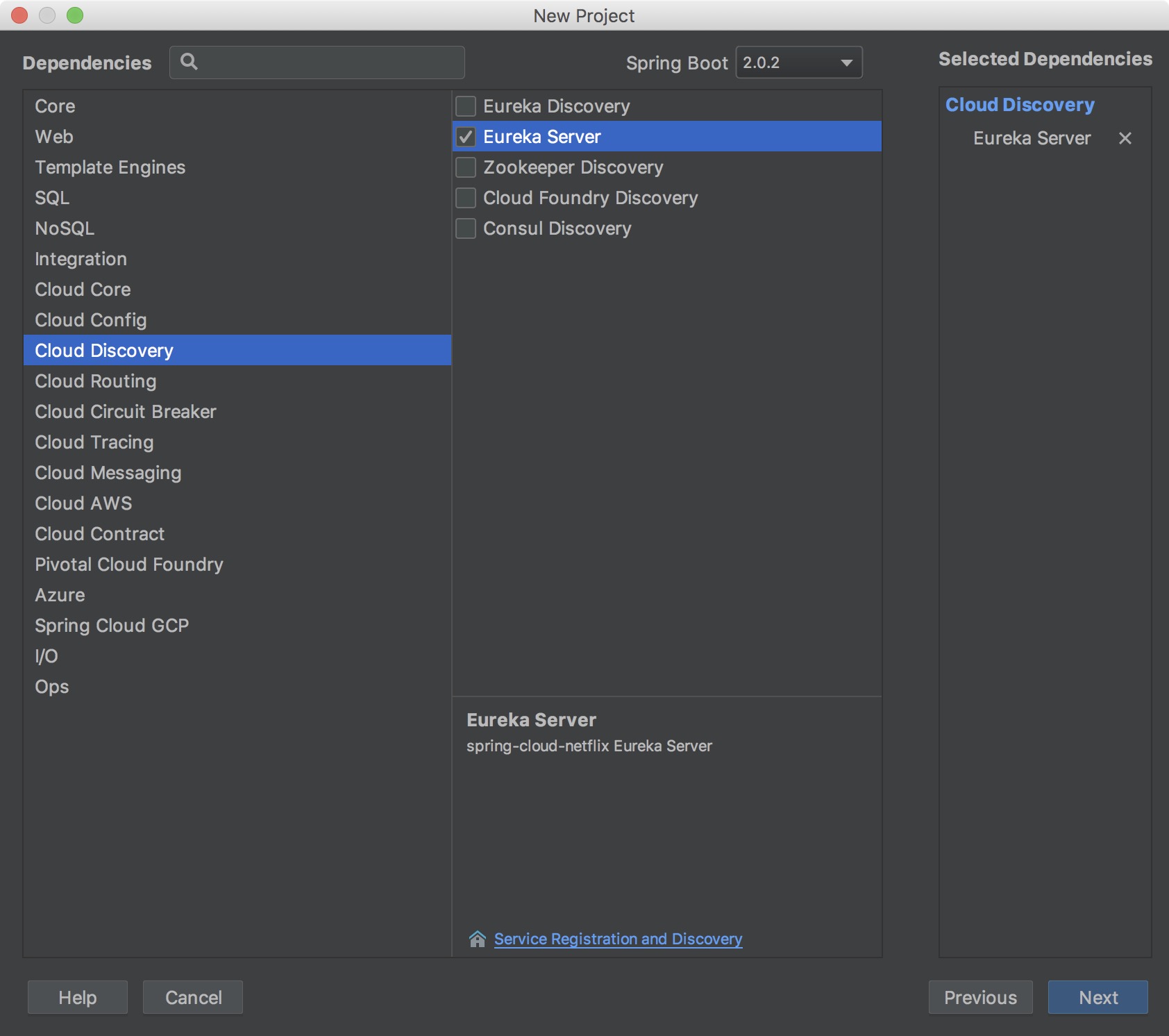This screenshot has width=1169, height=1036.
Task: Select the Zookeeper Discovery label text
Action: 573,167
